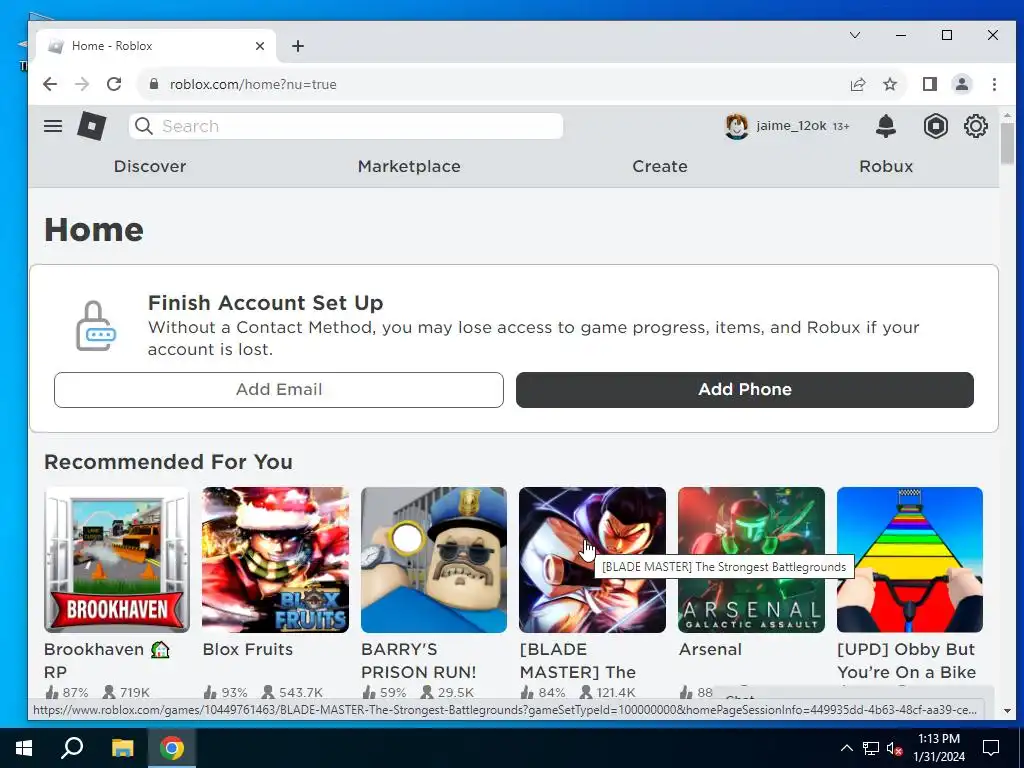1024x768 pixels.
Task: Open the Arsenal title link
Action: tap(710, 650)
